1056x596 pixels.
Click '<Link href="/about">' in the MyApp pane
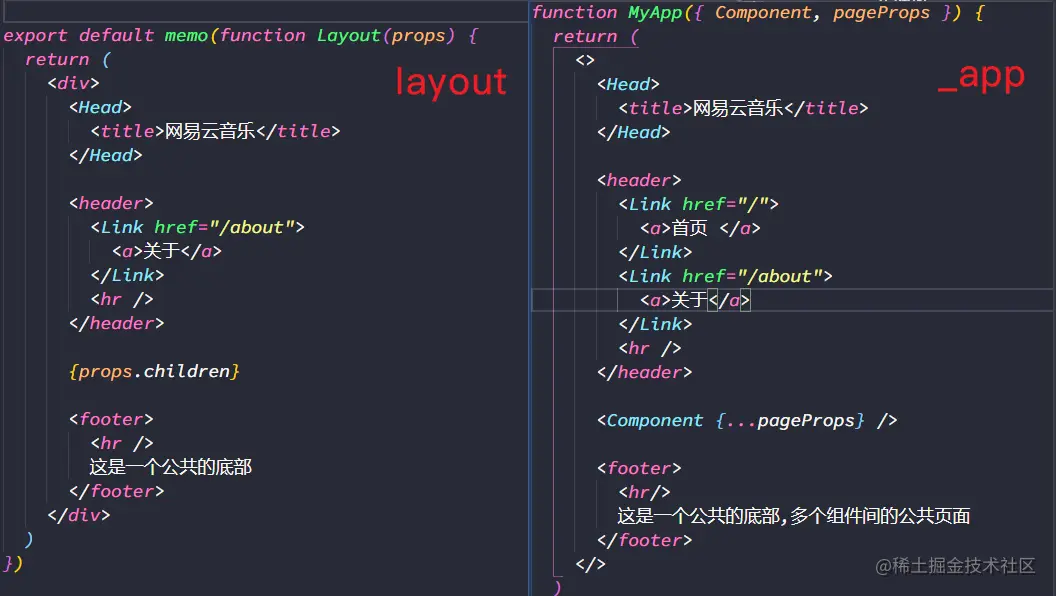coord(725,276)
